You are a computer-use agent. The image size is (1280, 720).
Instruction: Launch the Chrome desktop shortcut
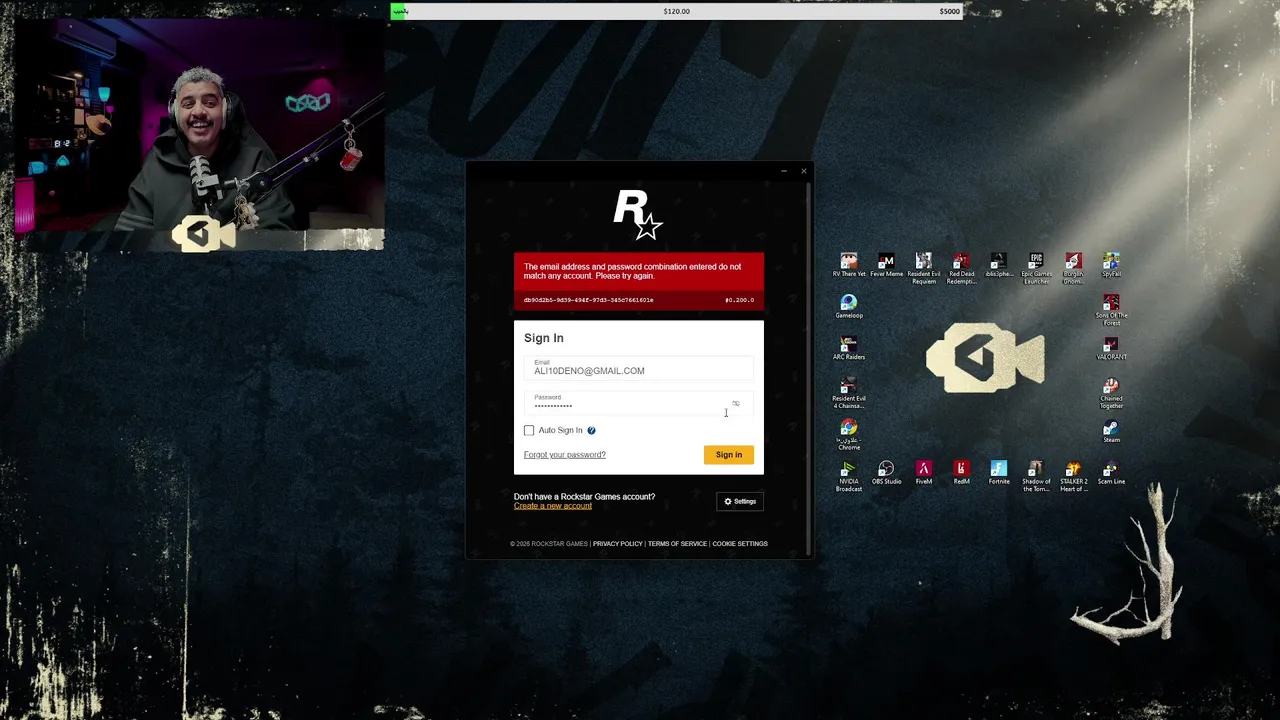pos(849,435)
